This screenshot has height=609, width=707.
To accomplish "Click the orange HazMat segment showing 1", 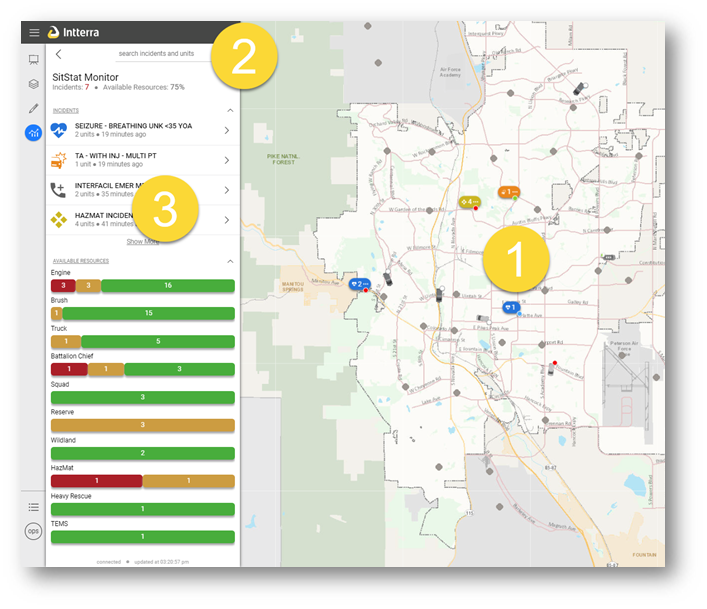I will tap(188, 481).
